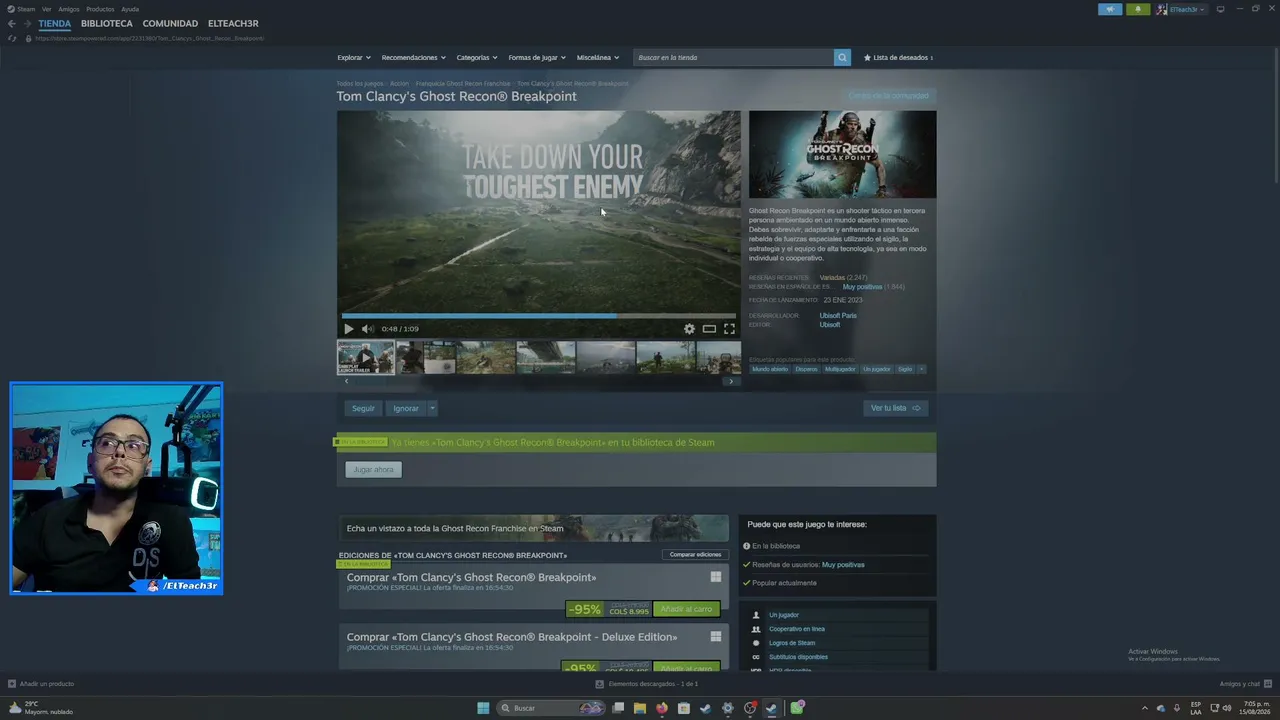Image resolution: width=1280 pixels, height=720 pixels.
Task: Open the Ghost Recon Franchise banner
Action: [533, 528]
